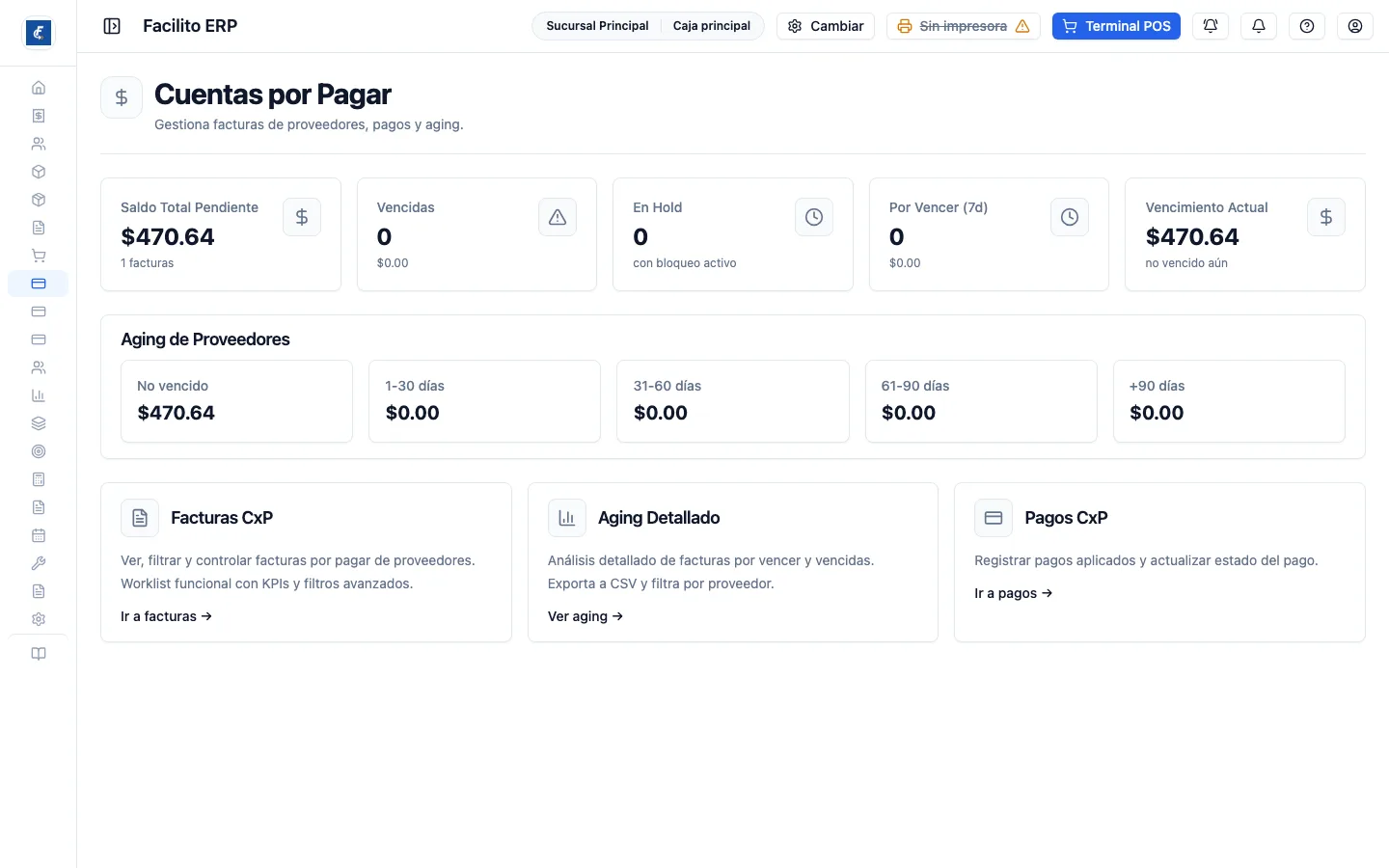Select the 1-30 días aging bucket

pos(484,401)
